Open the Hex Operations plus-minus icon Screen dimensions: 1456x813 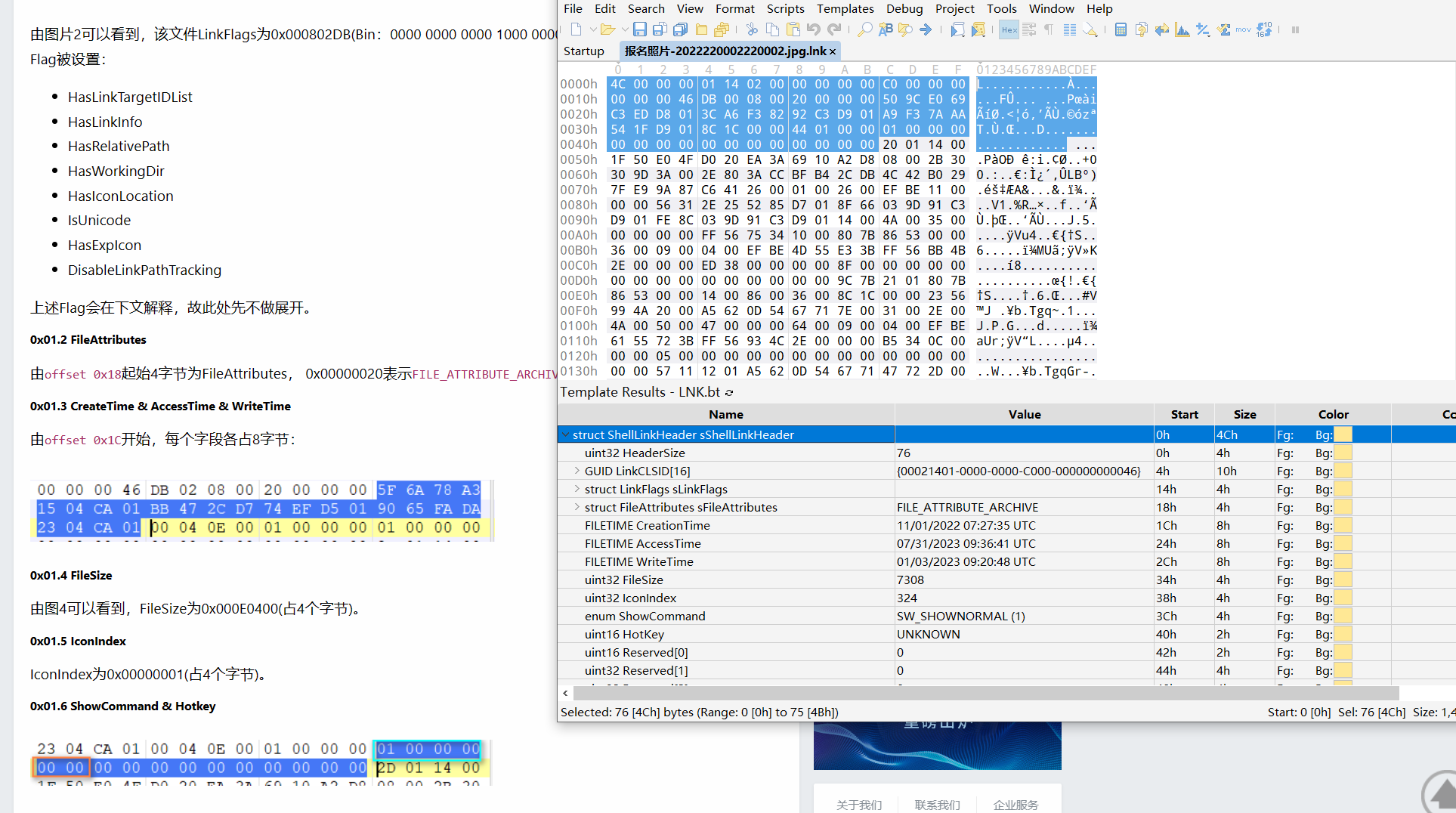[x=1202, y=29]
